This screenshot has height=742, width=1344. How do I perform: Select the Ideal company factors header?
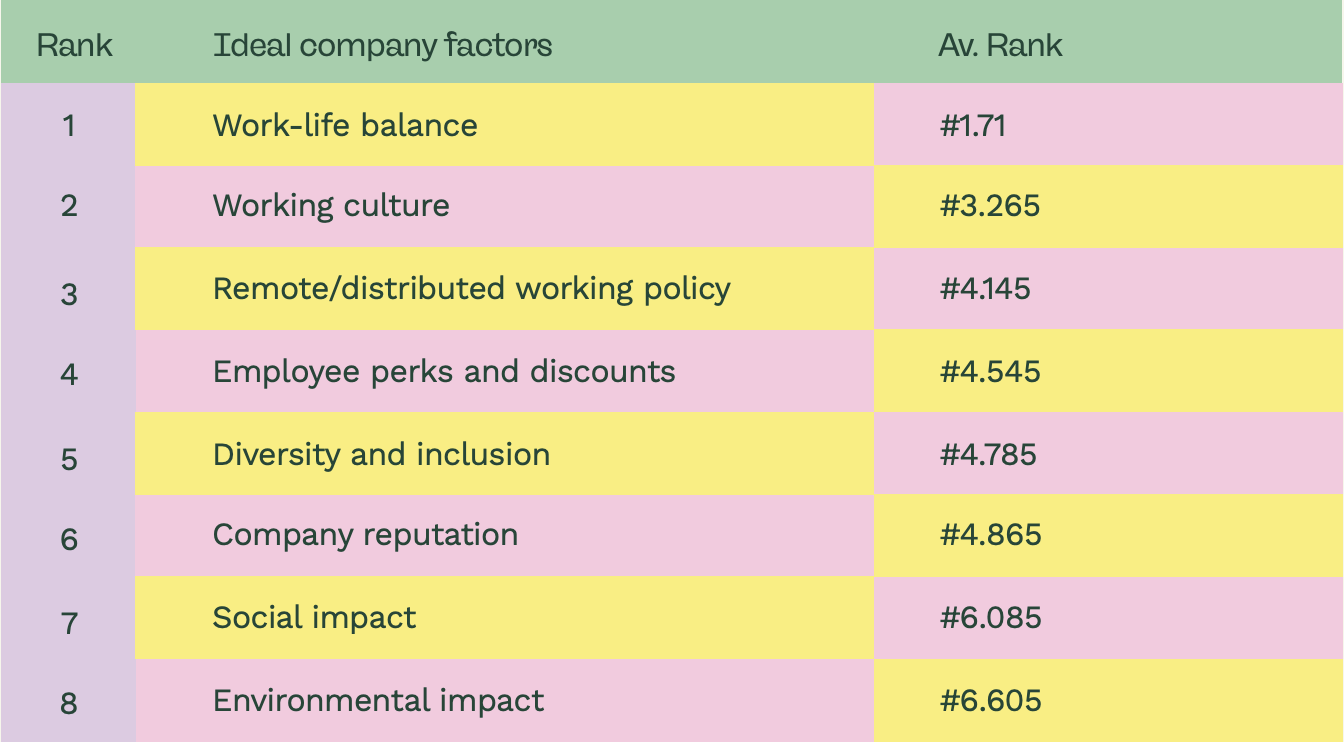coord(382,45)
